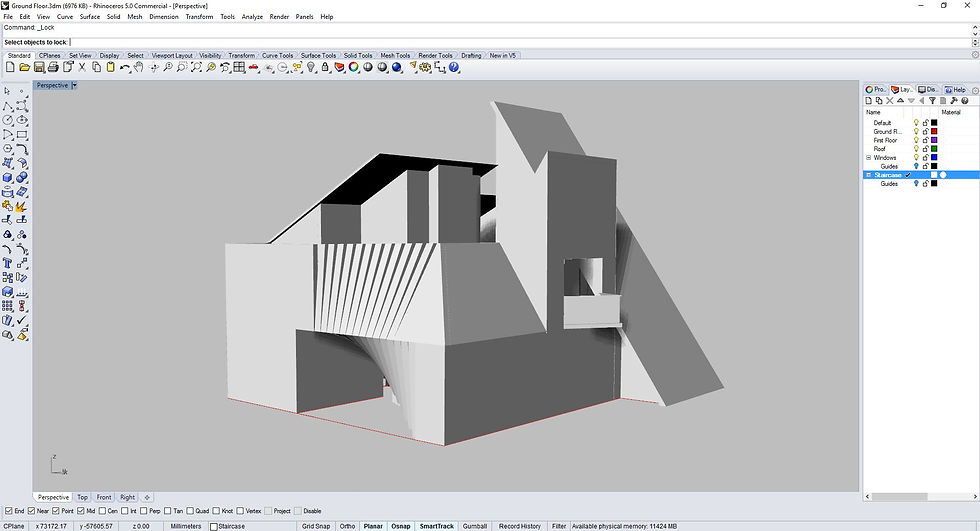Screen dimensions: 980x531
Task: Toggle the End osnap checkbox
Action: click(9, 511)
